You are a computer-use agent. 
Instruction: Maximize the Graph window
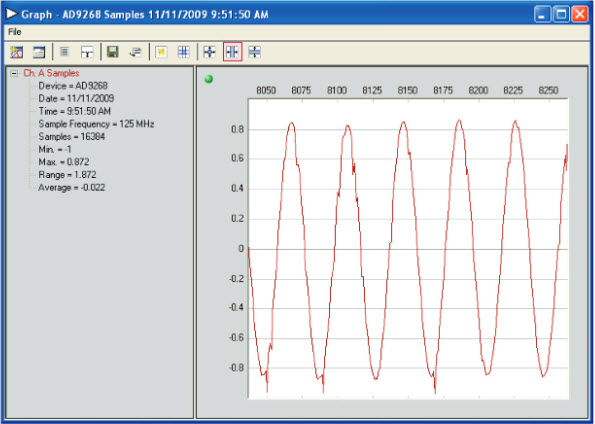tap(561, 14)
